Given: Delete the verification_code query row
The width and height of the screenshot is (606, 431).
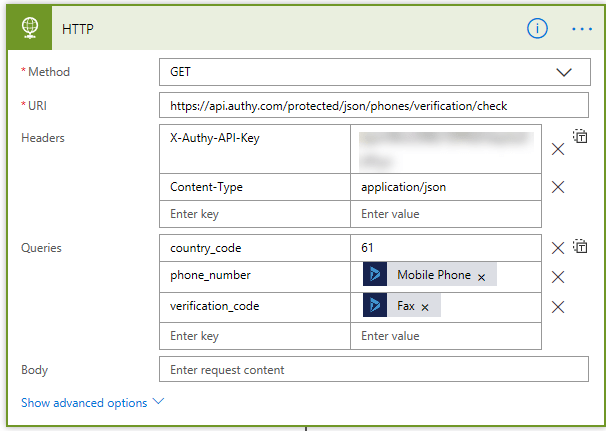Looking at the screenshot, I should pyautogui.click(x=558, y=307).
